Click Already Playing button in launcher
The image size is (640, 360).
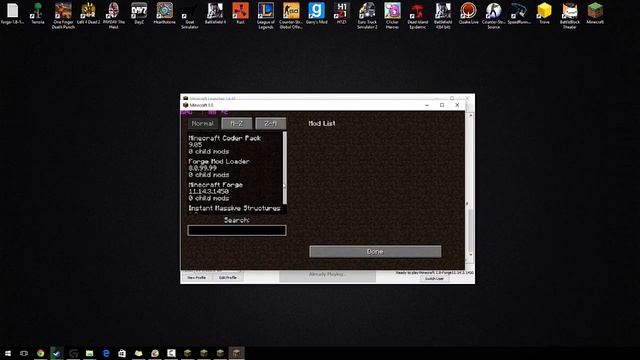pyautogui.click(x=327, y=275)
